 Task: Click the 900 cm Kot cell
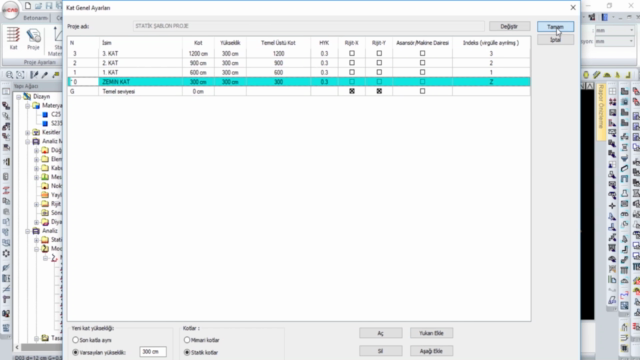[198, 63]
